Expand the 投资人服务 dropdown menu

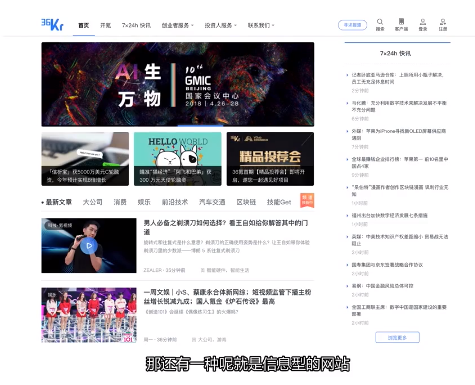point(220,25)
